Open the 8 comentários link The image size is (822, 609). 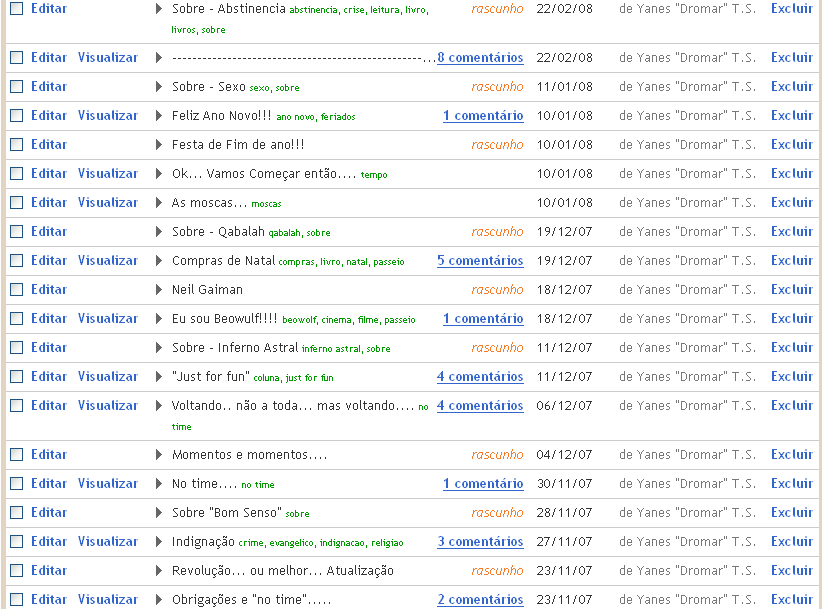pos(480,58)
